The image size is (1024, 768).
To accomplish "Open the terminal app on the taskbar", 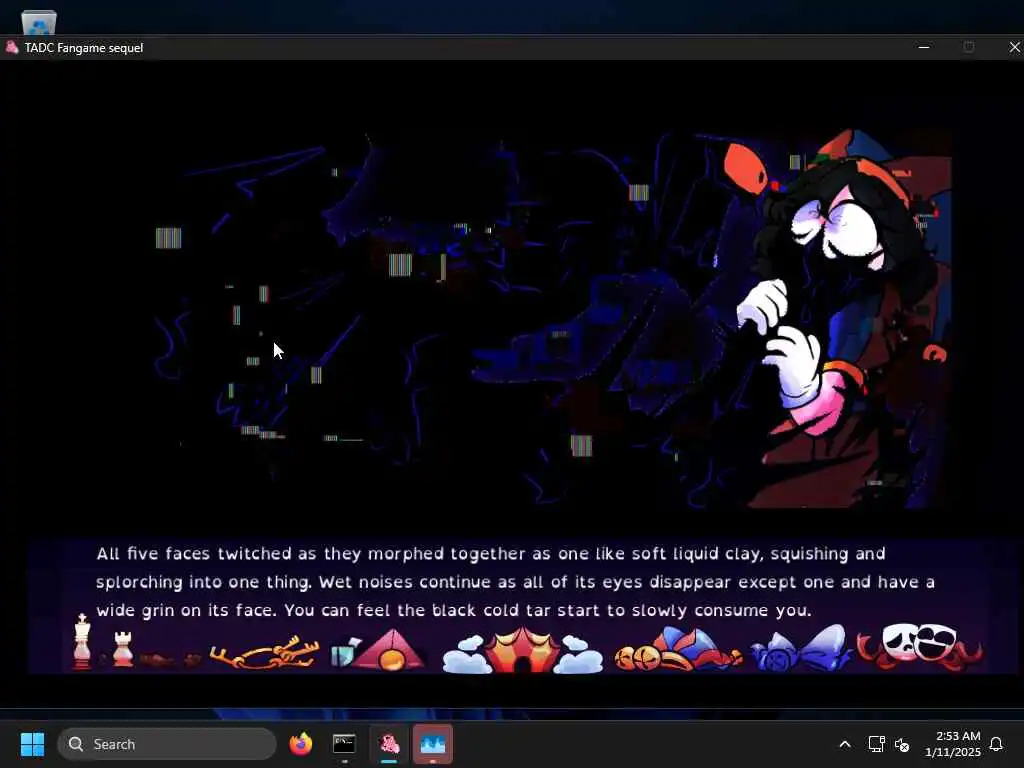I will [344, 744].
